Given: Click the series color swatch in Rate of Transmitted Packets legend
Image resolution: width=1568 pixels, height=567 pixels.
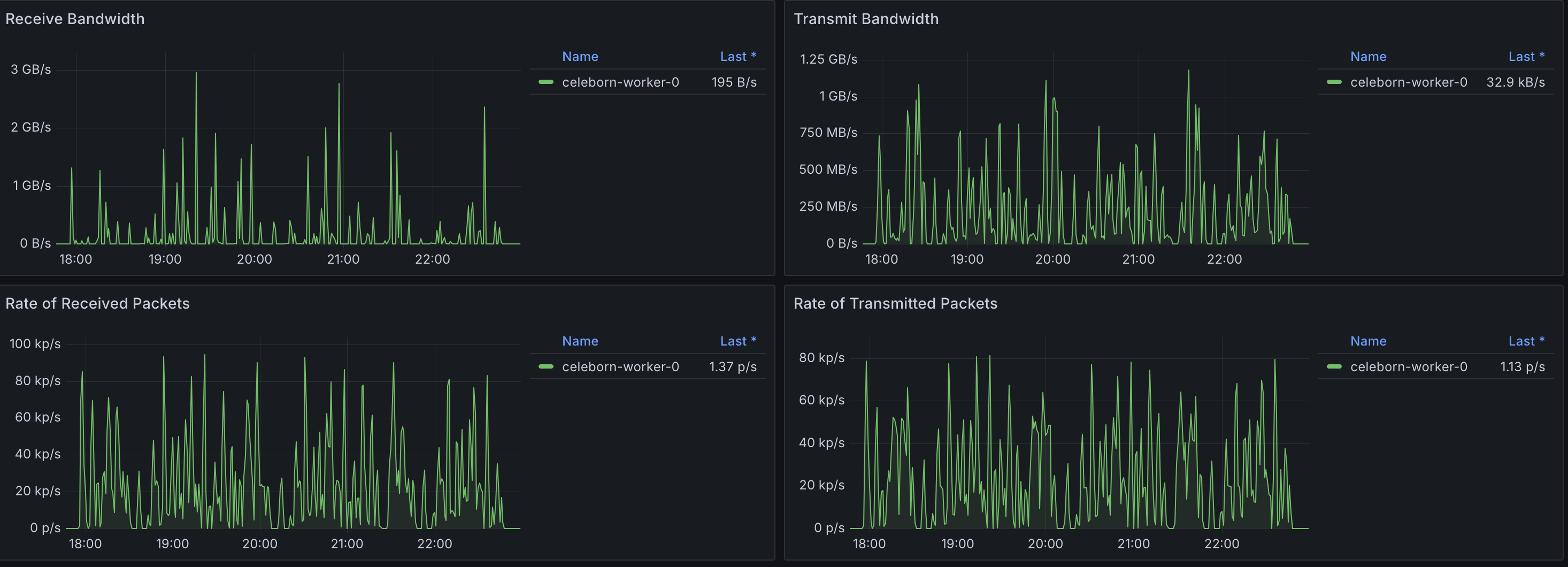Looking at the screenshot, I should click(1334, 366).
